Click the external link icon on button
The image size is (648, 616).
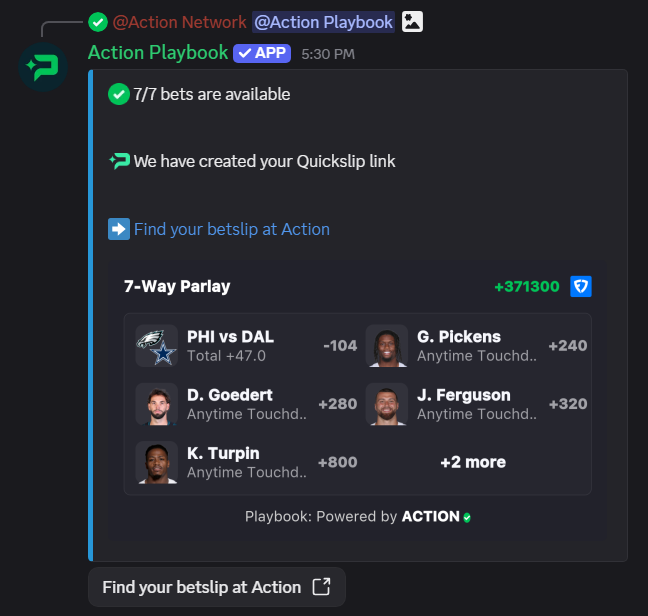point(321,587)
